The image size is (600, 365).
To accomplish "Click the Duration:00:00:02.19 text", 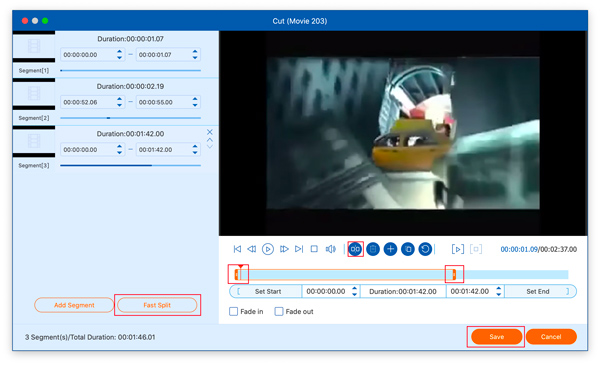I will tap(130, 86).
